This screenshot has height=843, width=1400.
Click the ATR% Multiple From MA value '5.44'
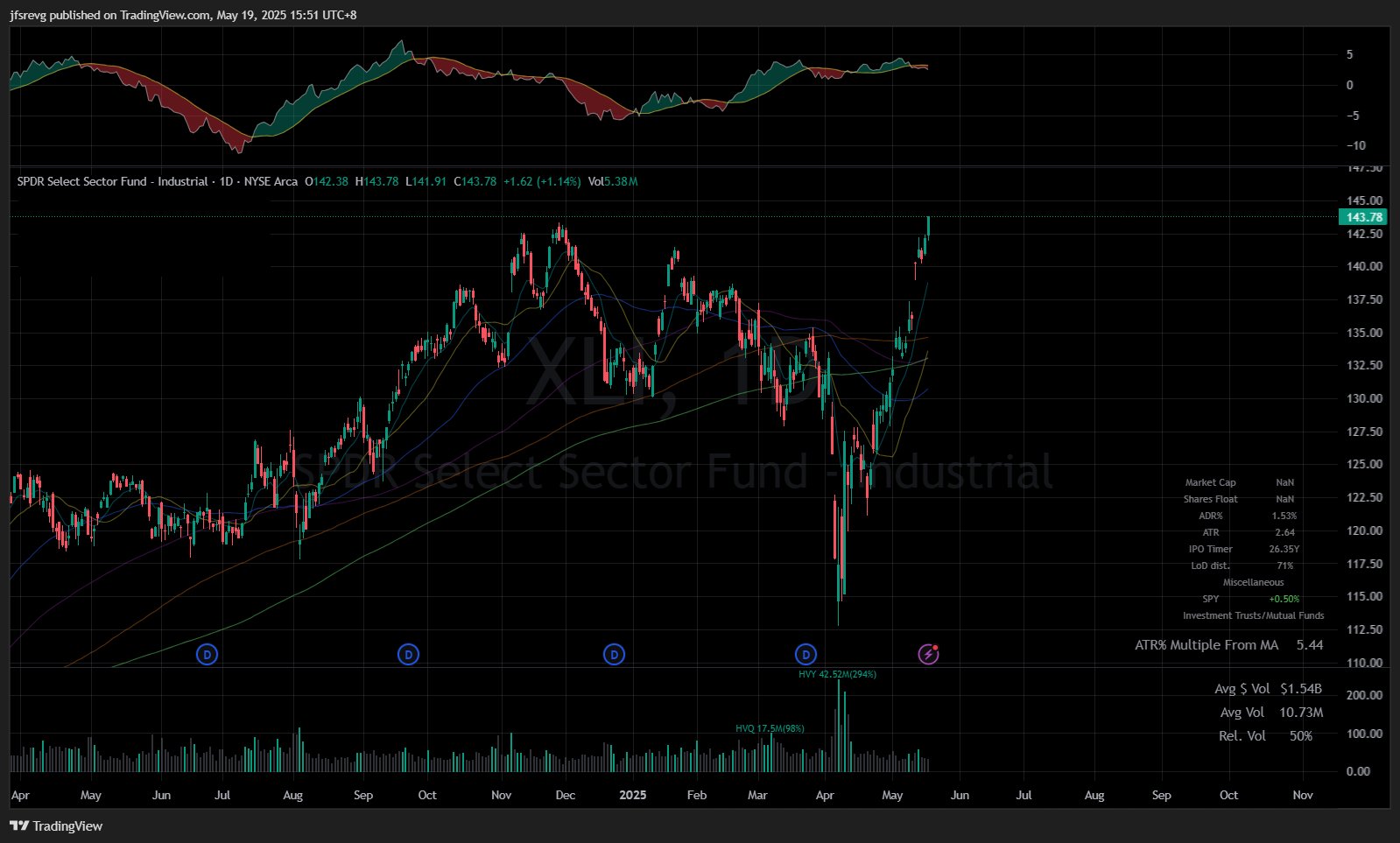pos(1310,645)
